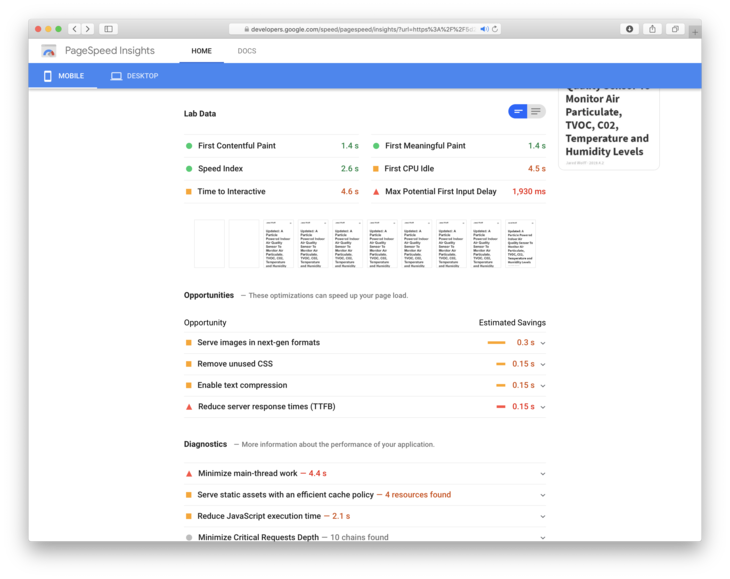Expand Minimize main-thread work chevron
Viewport: 730px width, 579px height.
(x=542, y=474)
